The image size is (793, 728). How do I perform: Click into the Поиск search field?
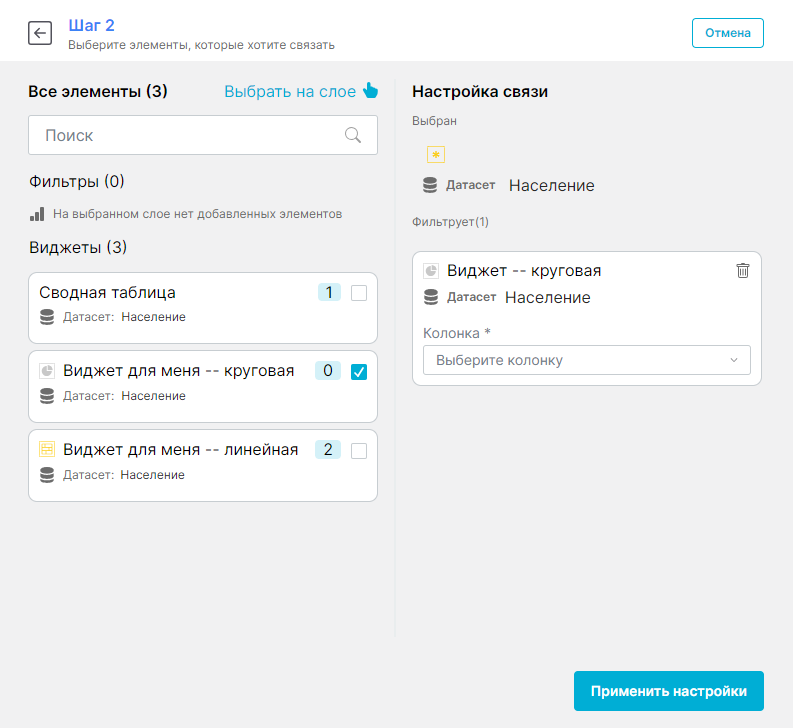click(x=190, y=135)
